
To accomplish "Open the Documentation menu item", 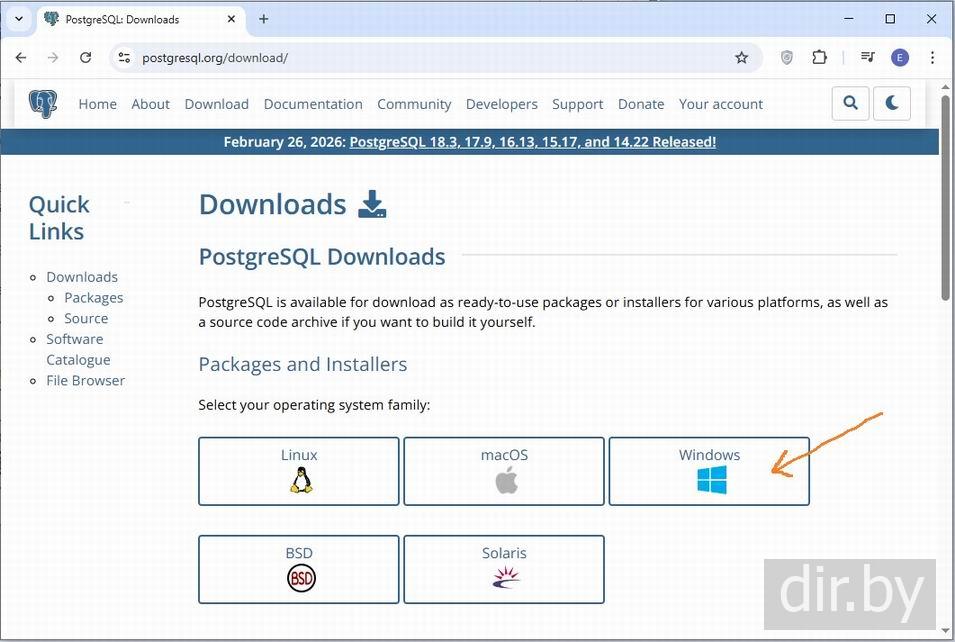I will [313, 104].
